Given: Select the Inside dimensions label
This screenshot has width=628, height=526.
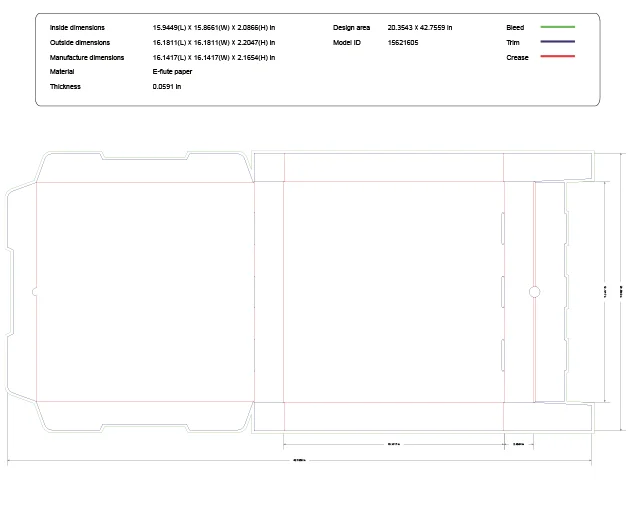Looking at the screenshot, I should (77, 28).
